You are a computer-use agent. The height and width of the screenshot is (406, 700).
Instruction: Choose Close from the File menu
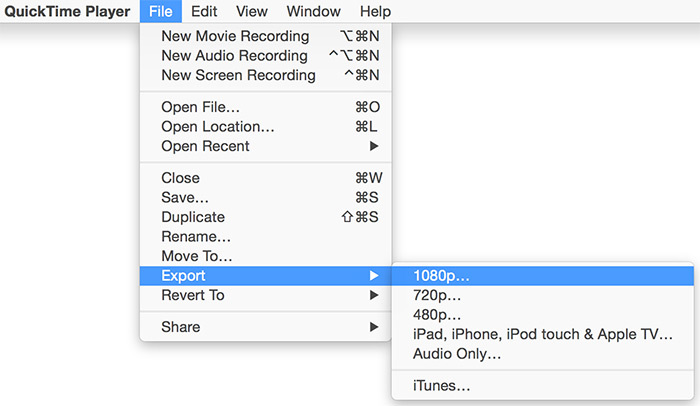[x=266, y=178]
